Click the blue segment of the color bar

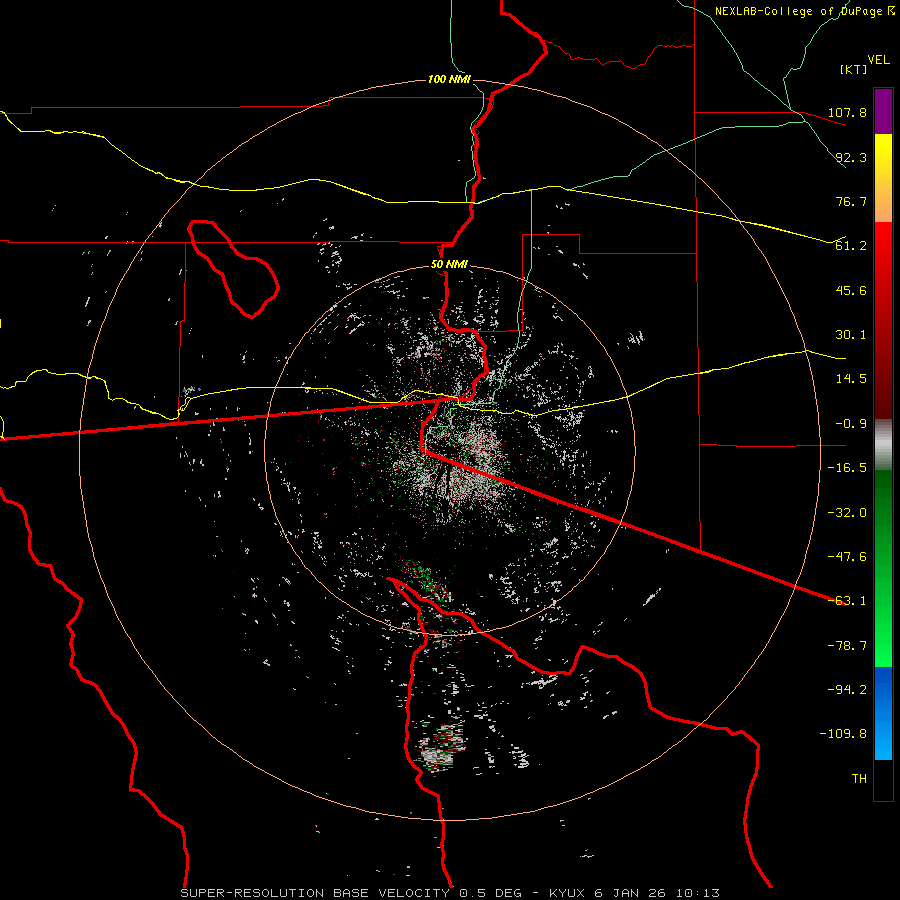(x=883, y=713)
